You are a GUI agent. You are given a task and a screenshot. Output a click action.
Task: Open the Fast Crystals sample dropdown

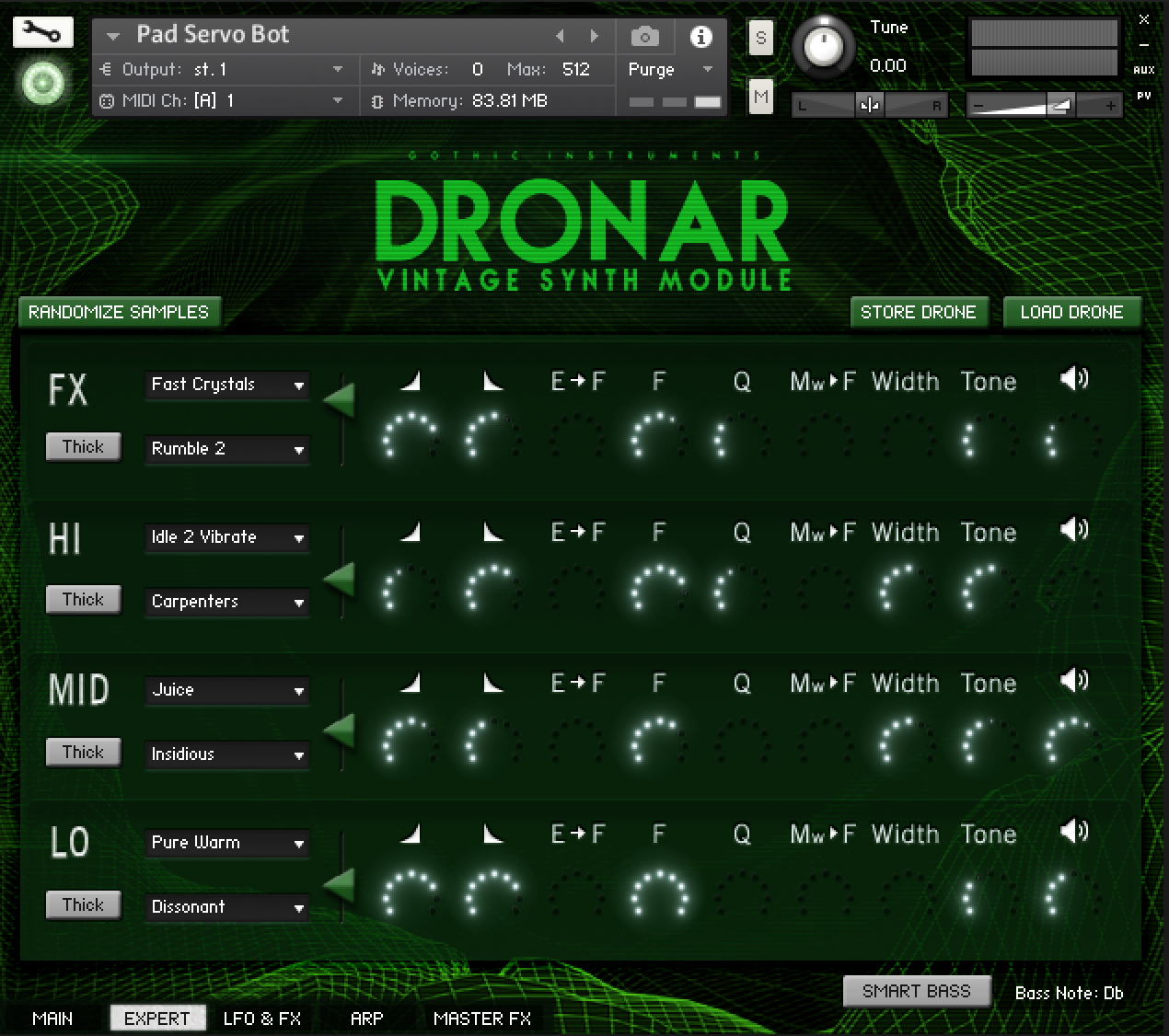(x=226, y=385)
